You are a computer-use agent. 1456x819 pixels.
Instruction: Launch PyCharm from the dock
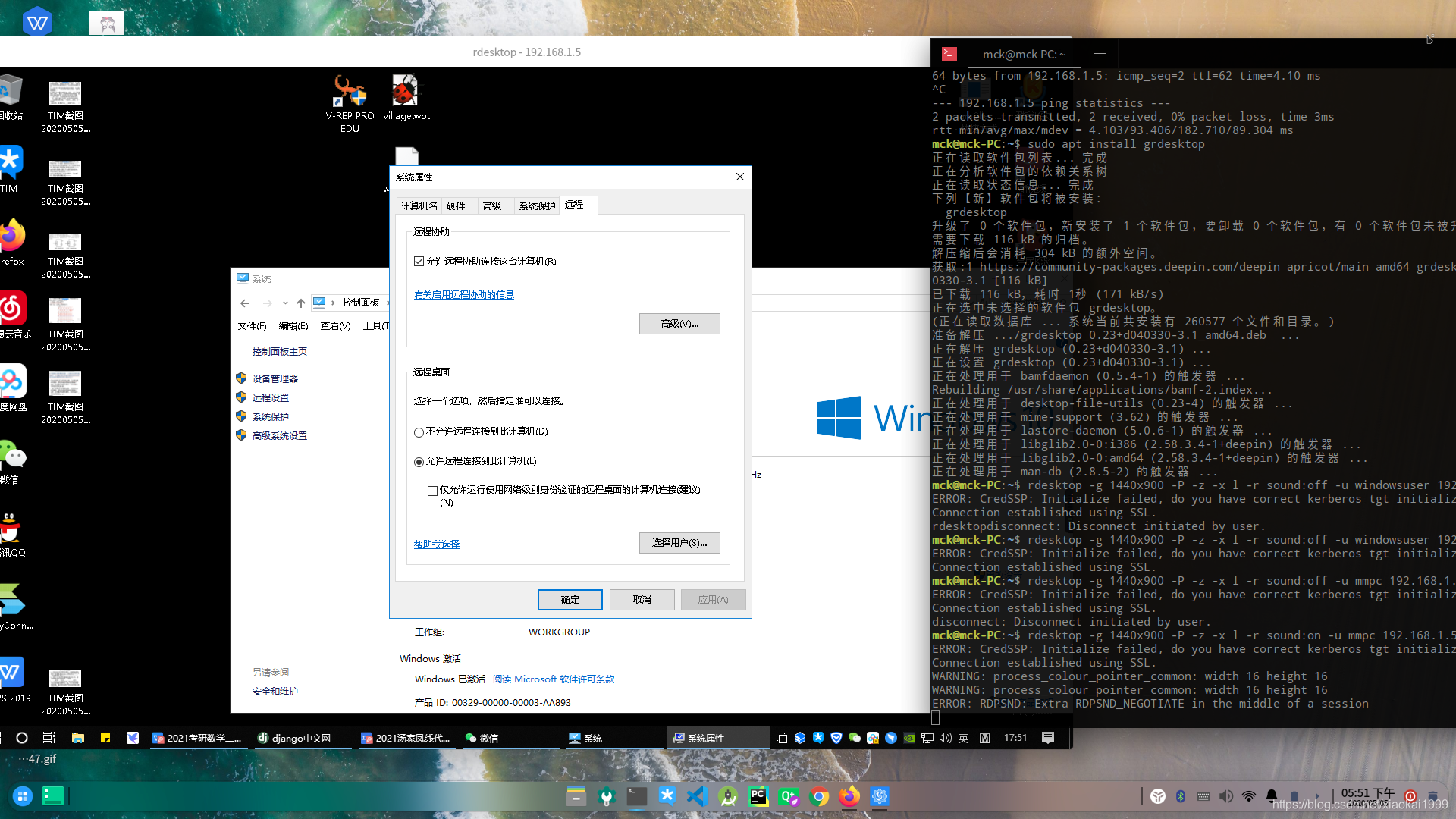(758, 796)
